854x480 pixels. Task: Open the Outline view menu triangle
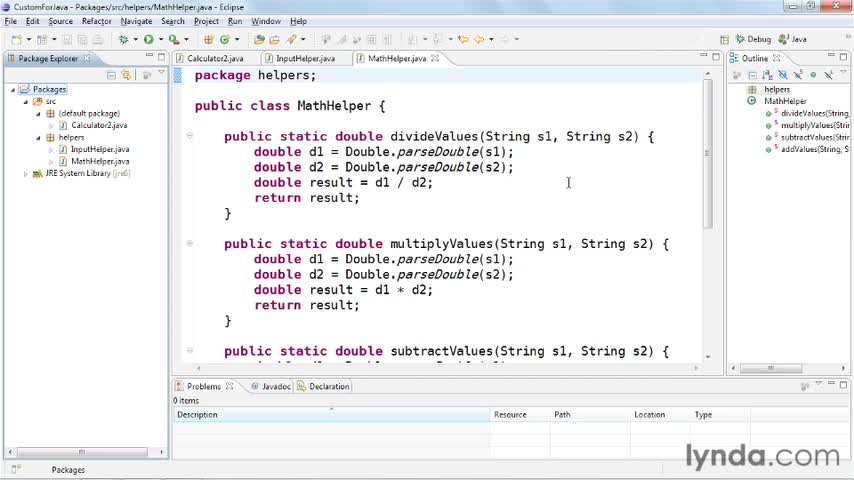tap(844, 73)
